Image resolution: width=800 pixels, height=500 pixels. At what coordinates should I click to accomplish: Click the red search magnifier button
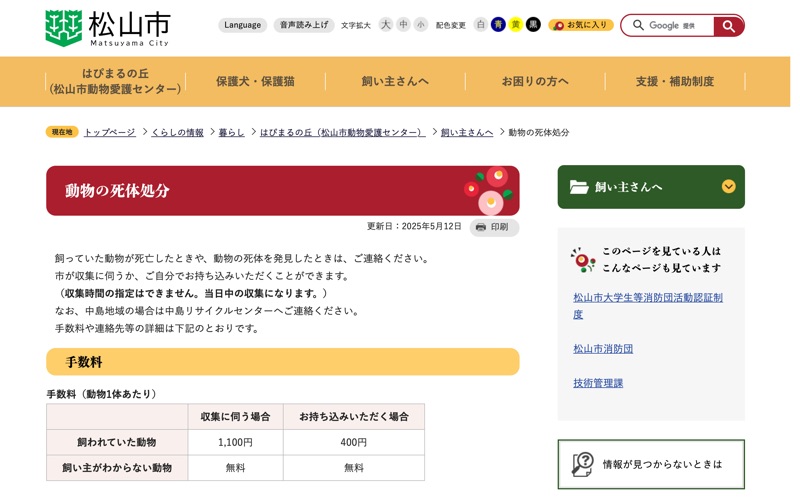[729, 26]
